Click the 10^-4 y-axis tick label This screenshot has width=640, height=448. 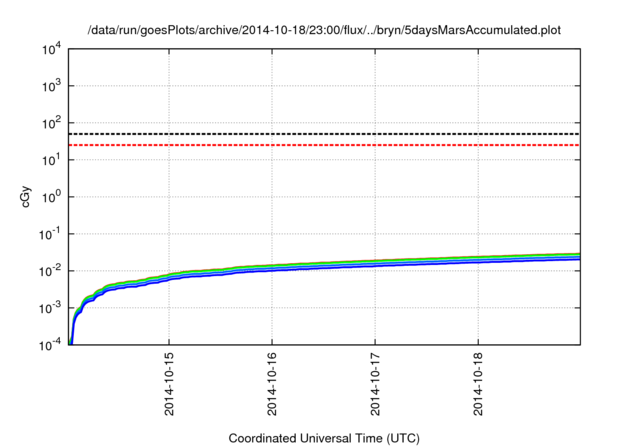click(50, 345)
